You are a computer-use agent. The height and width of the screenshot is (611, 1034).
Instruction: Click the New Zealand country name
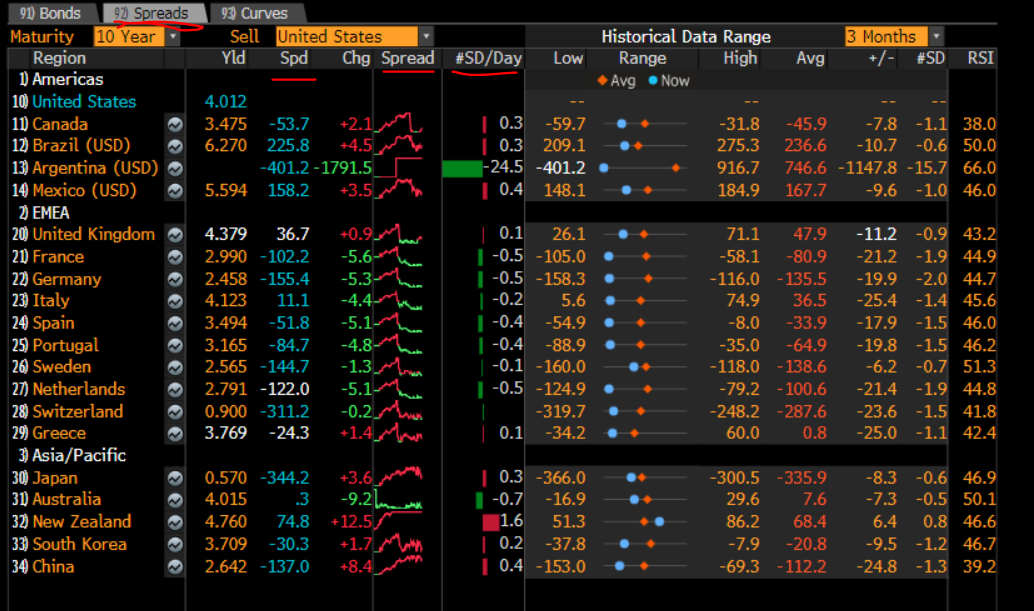82,522
